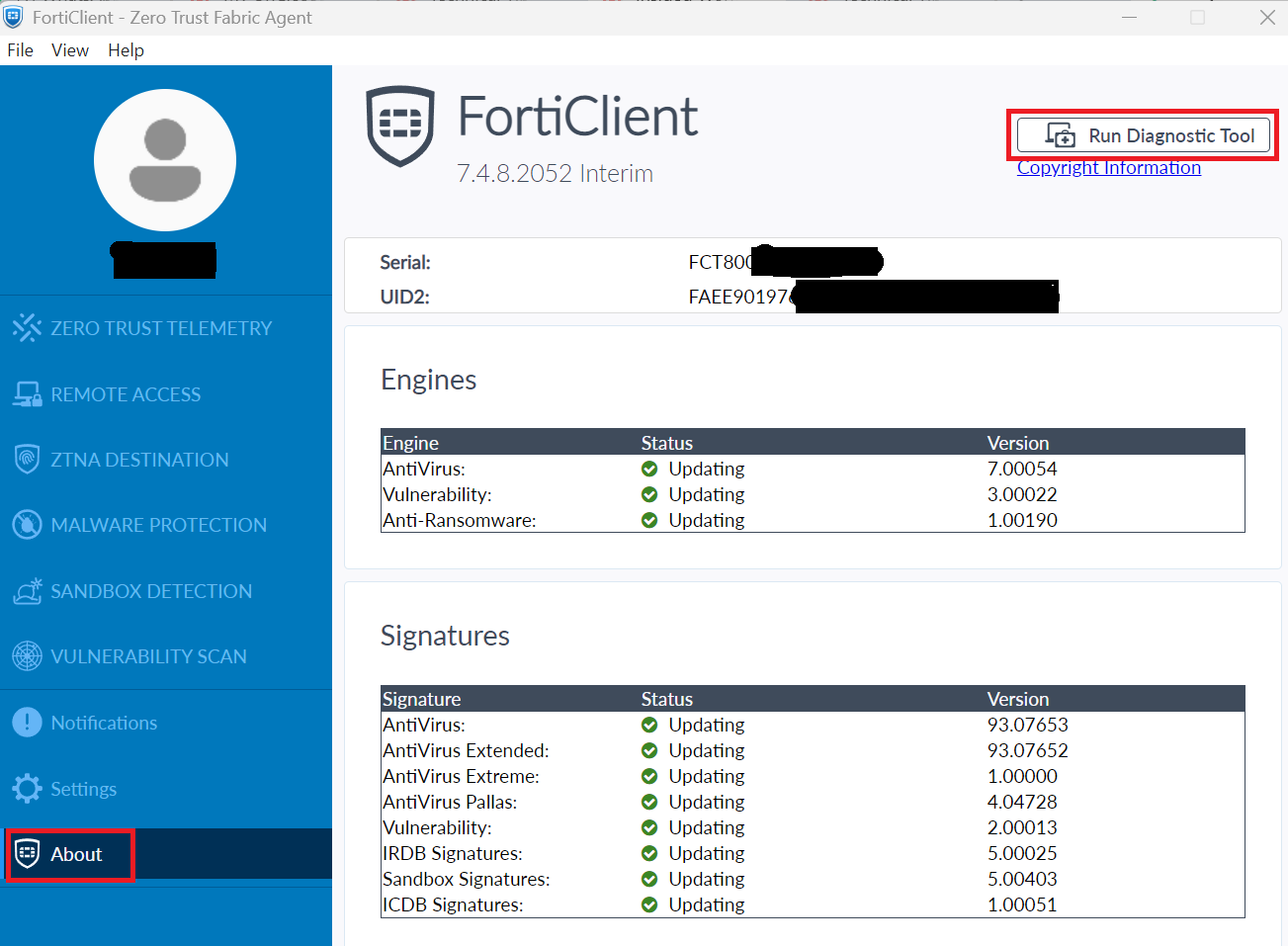Minimize the FortiClient window

point(1129,18)
